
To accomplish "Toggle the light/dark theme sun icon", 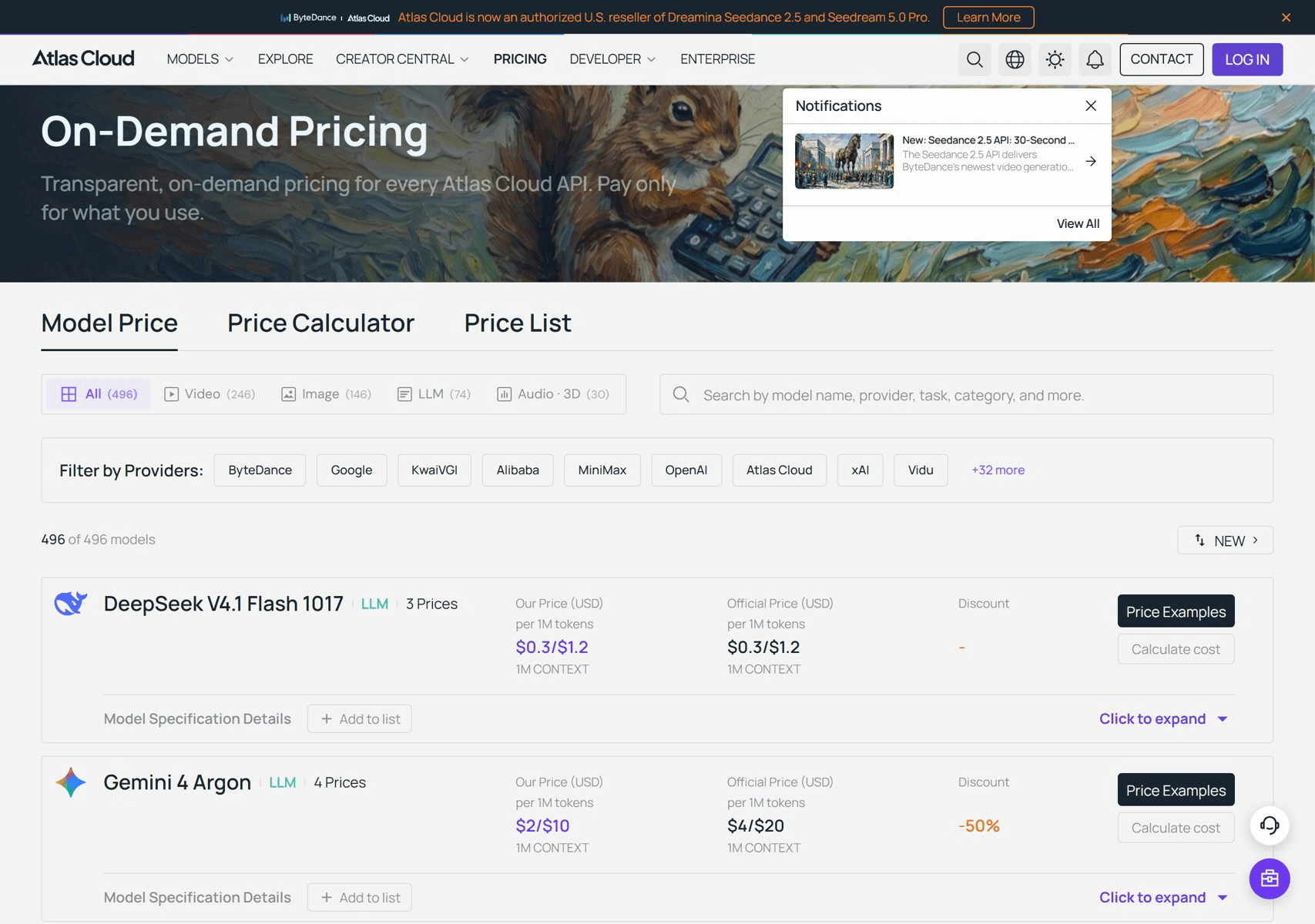I will click(x=1055, y=59).
